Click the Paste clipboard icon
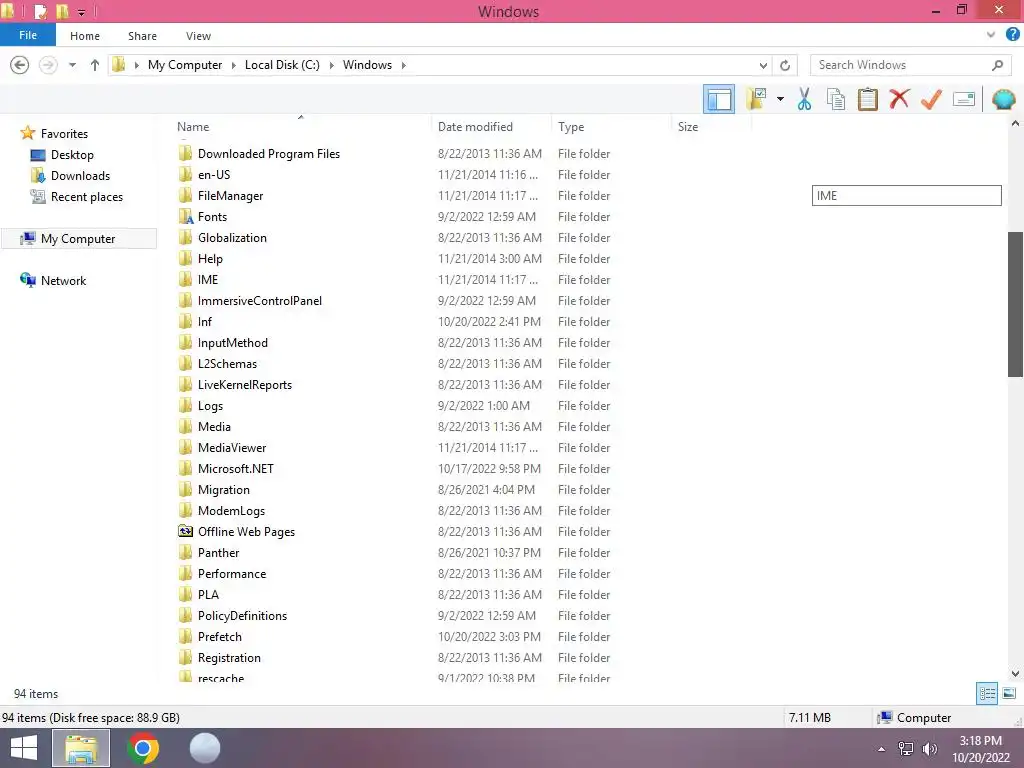The width and height of the screenshot is (1024, 768). click(867, 99)
